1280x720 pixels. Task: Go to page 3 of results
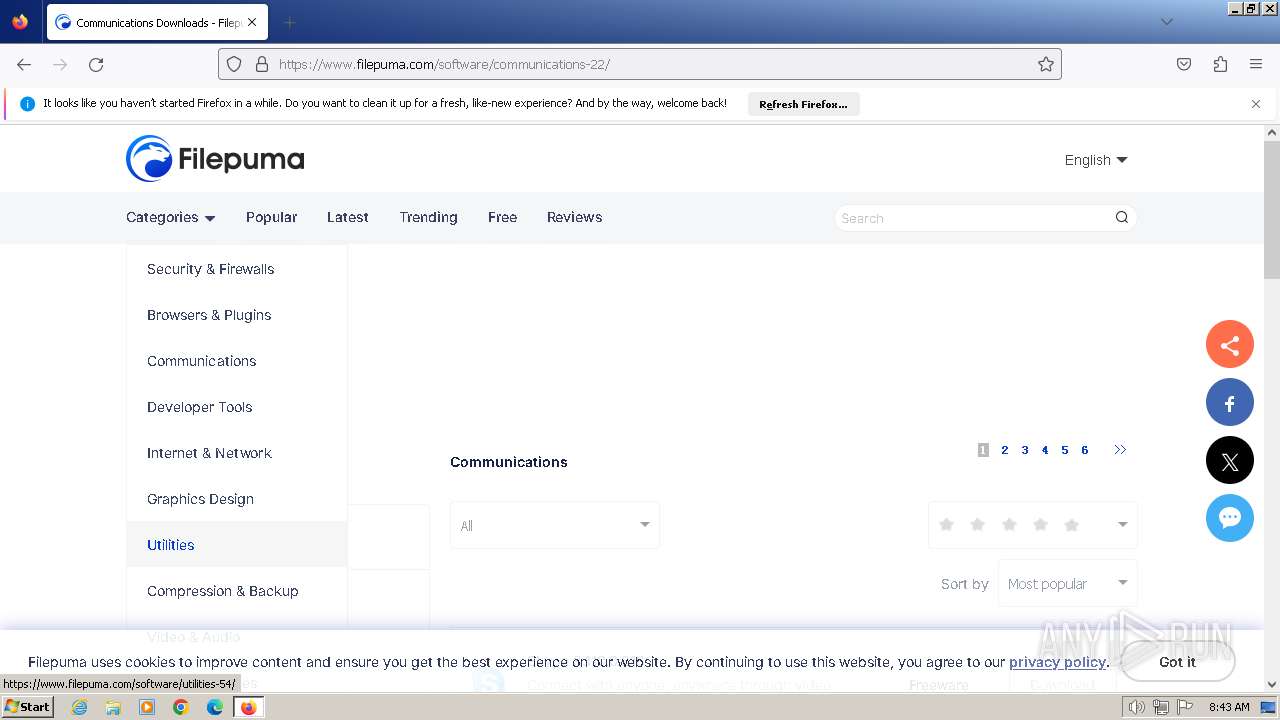(x=1024, y=450)
